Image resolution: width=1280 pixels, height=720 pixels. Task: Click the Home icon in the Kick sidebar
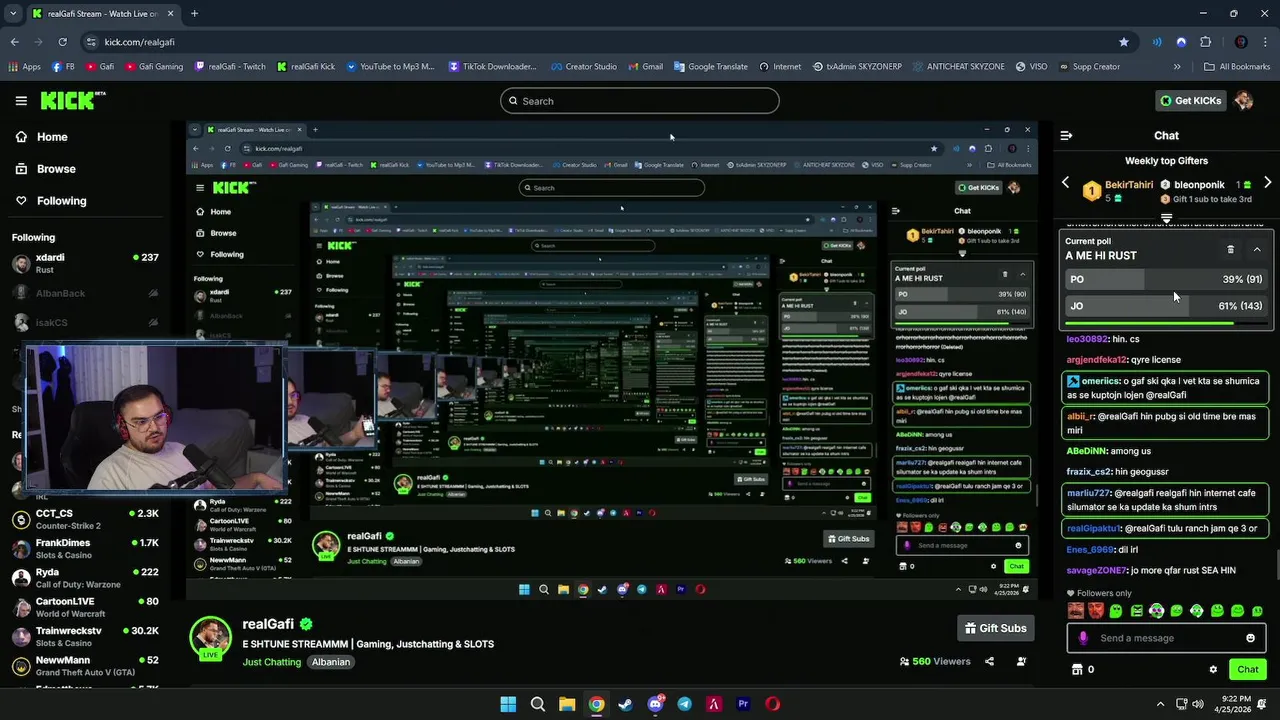coord(21,137)
